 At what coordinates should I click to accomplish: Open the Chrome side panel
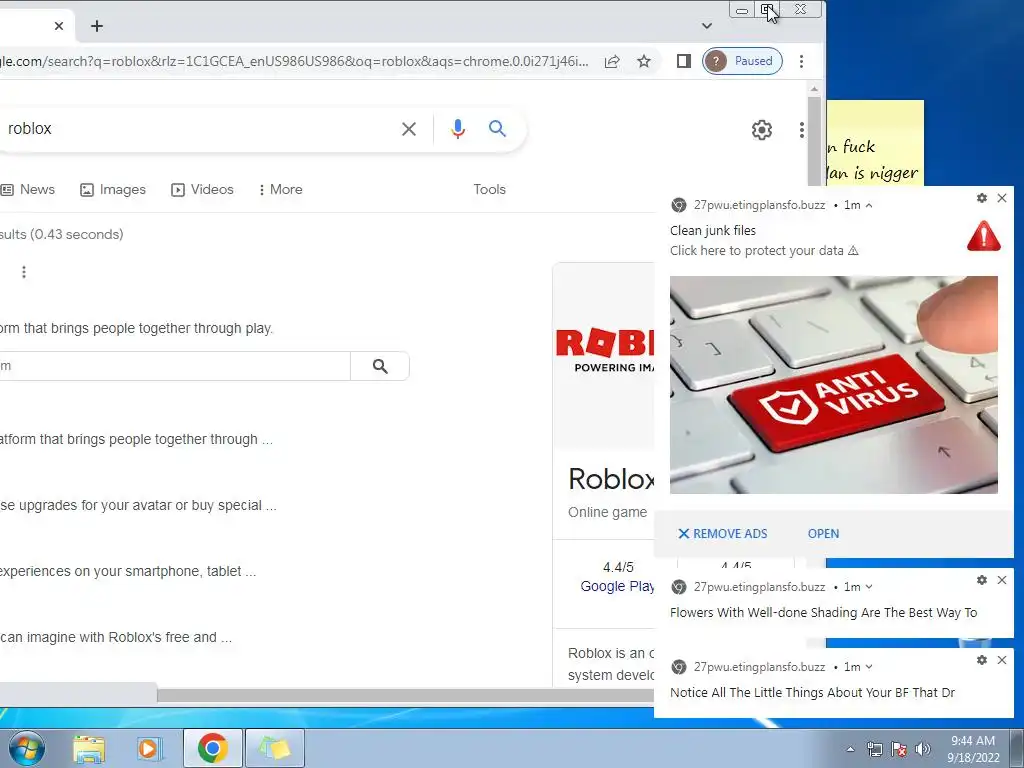point(684,61)
